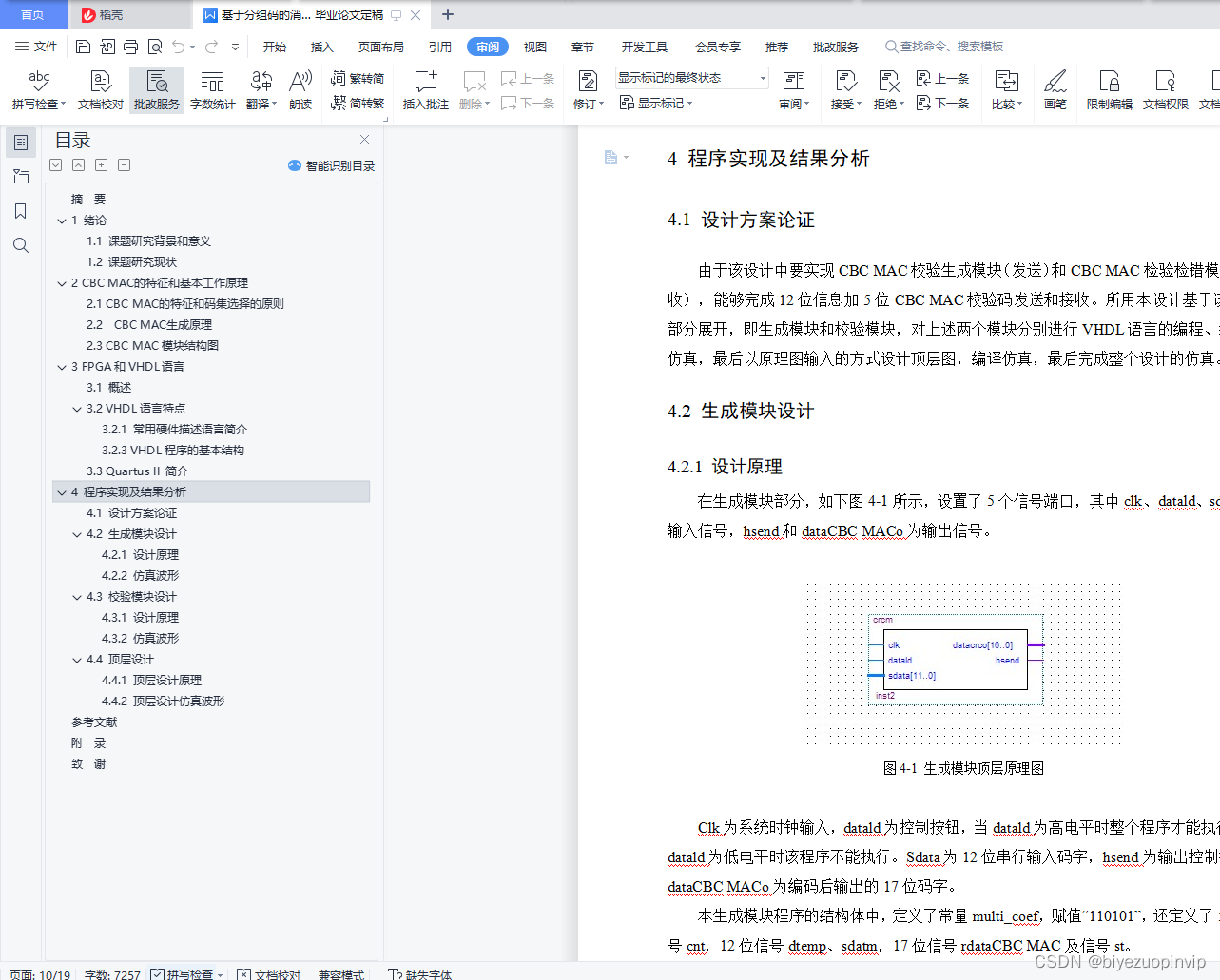Collapse 3 FPGA 和 VHDL语言 node
Screen dimensions: 1220x980
(x=62, y=367)
